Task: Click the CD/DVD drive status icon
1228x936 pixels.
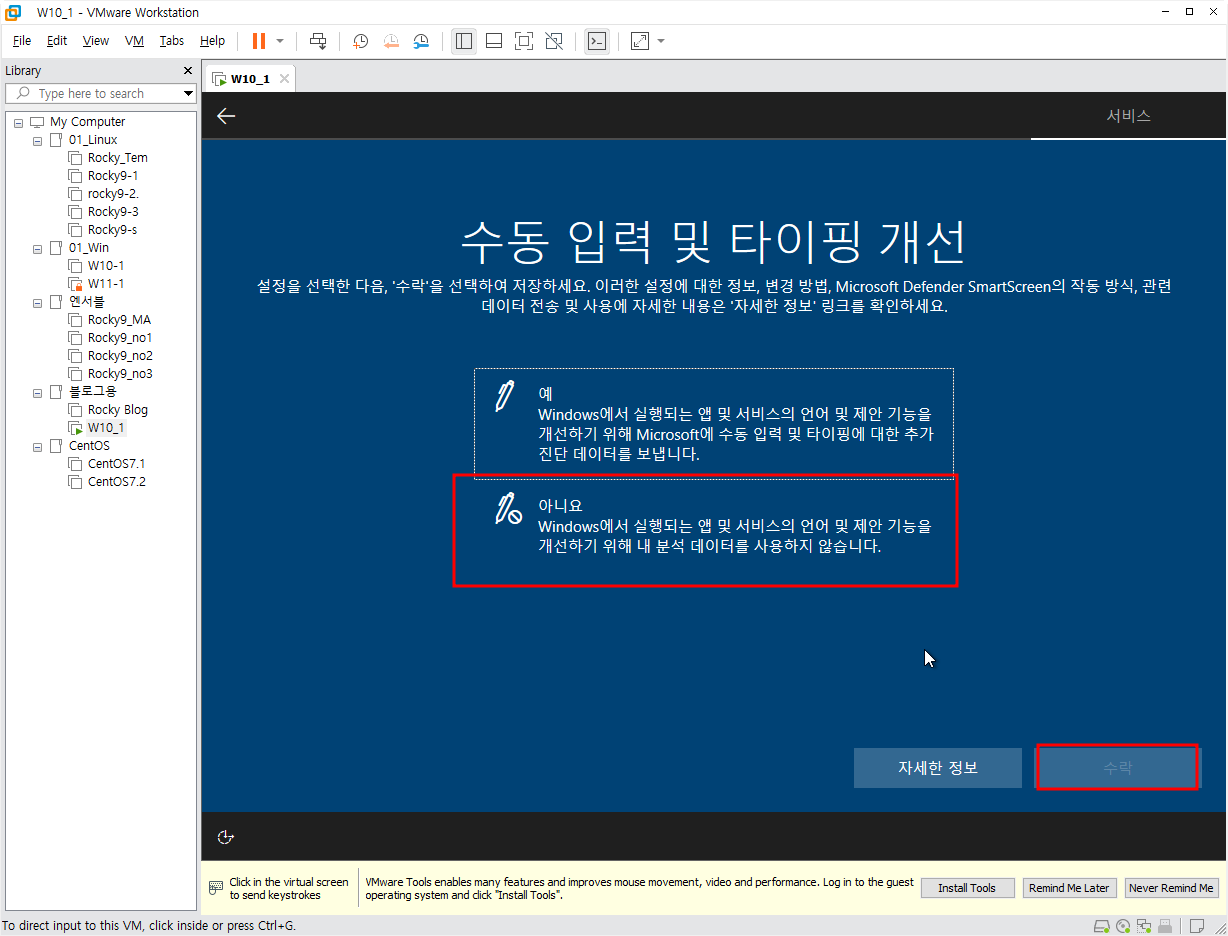Action: click(1123, 926)
